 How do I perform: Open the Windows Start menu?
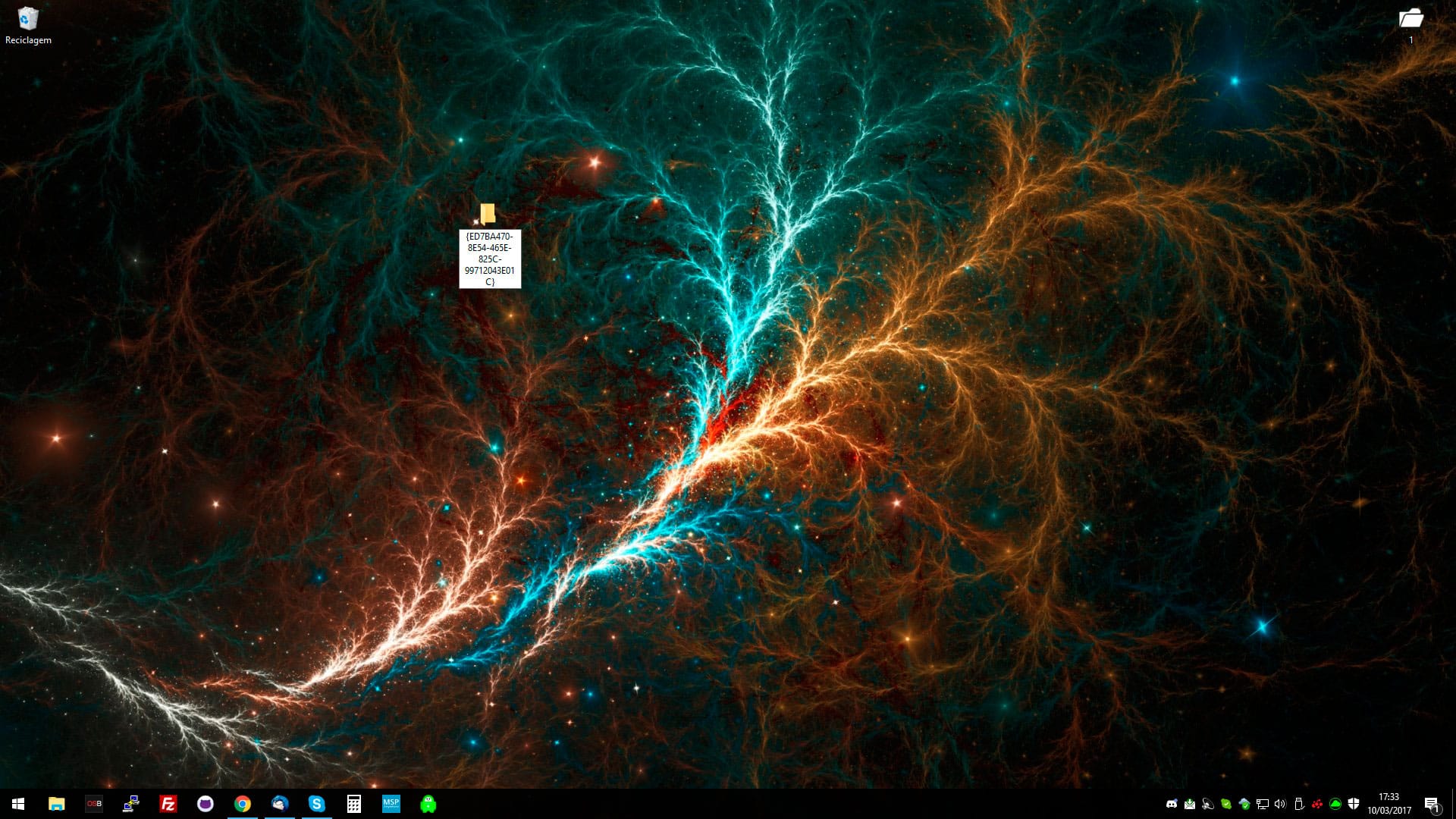point(18,804)
